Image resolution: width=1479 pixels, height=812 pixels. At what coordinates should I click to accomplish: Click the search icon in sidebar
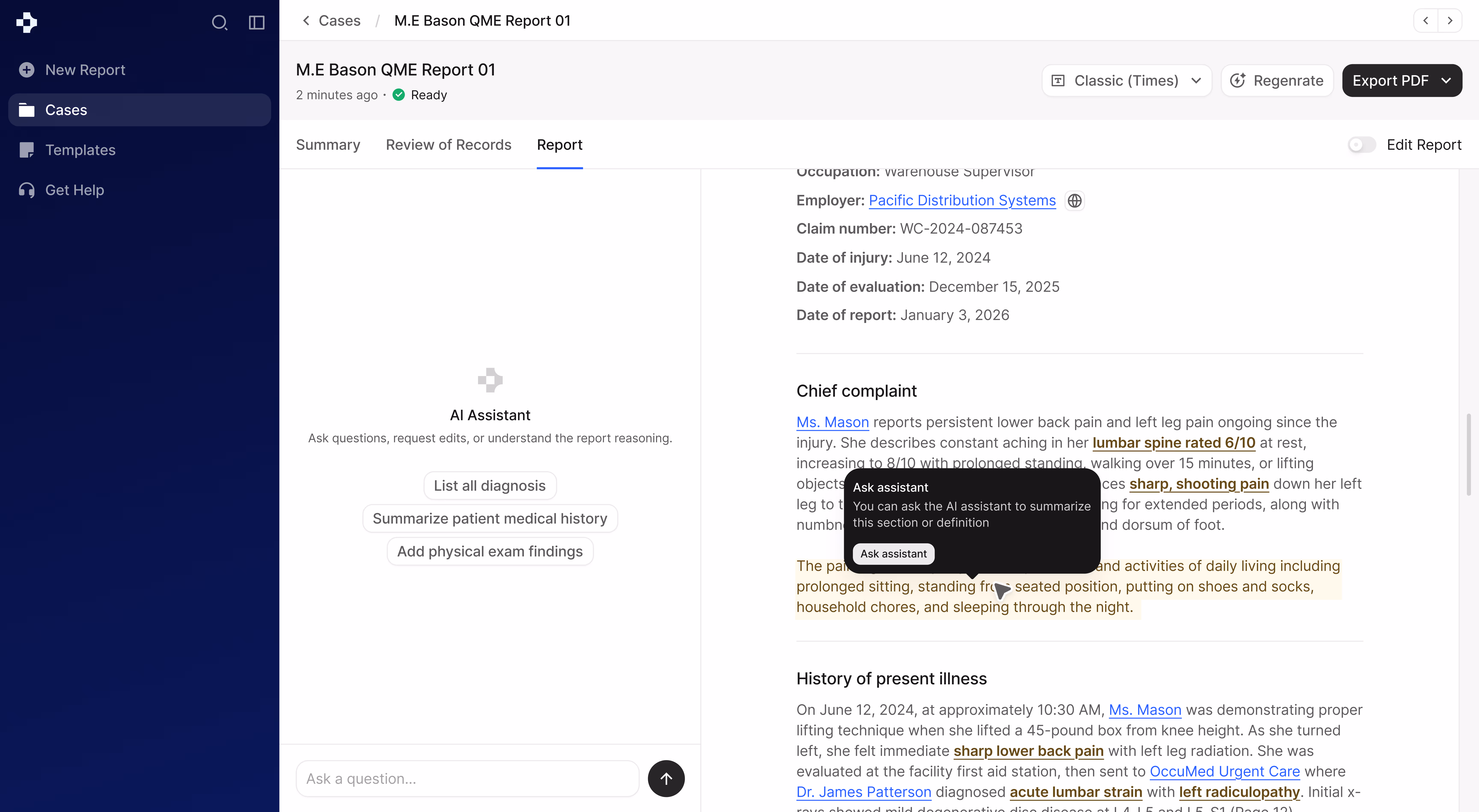[219, 22]
